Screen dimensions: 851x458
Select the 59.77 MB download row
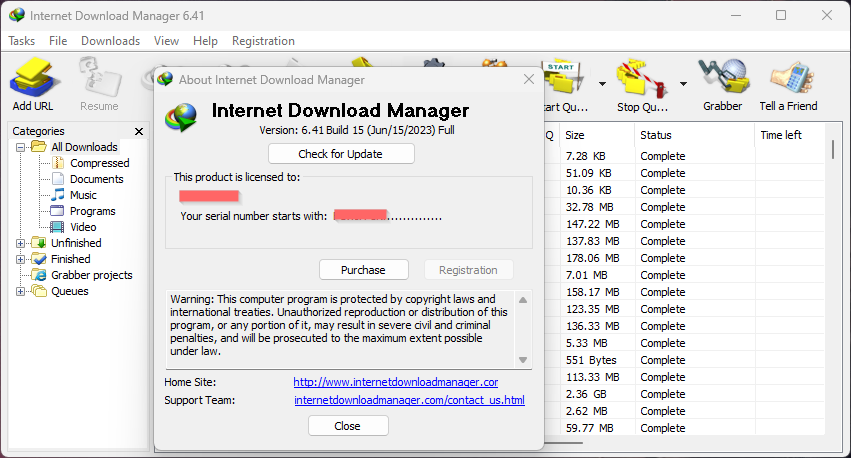pos(684,428)
